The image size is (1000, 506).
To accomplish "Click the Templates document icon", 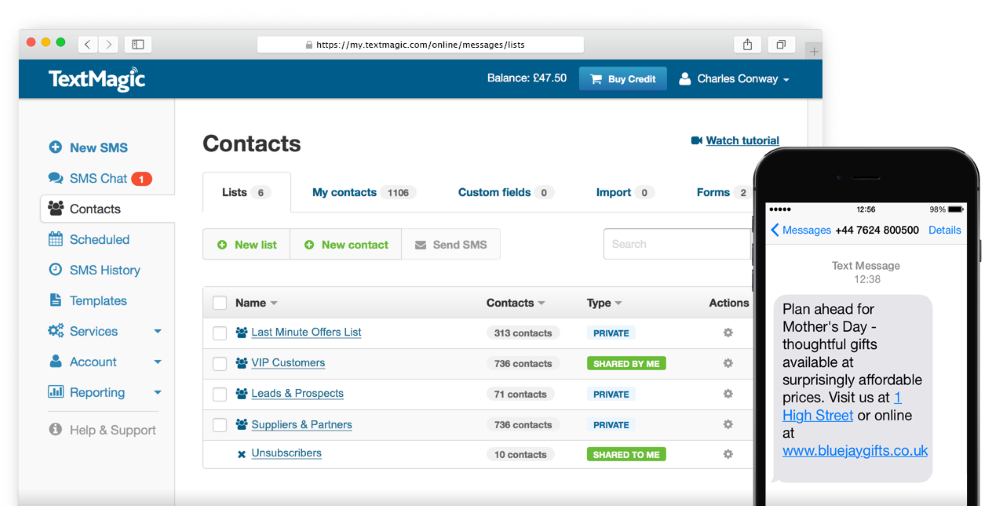I will [x=55, y=300].
